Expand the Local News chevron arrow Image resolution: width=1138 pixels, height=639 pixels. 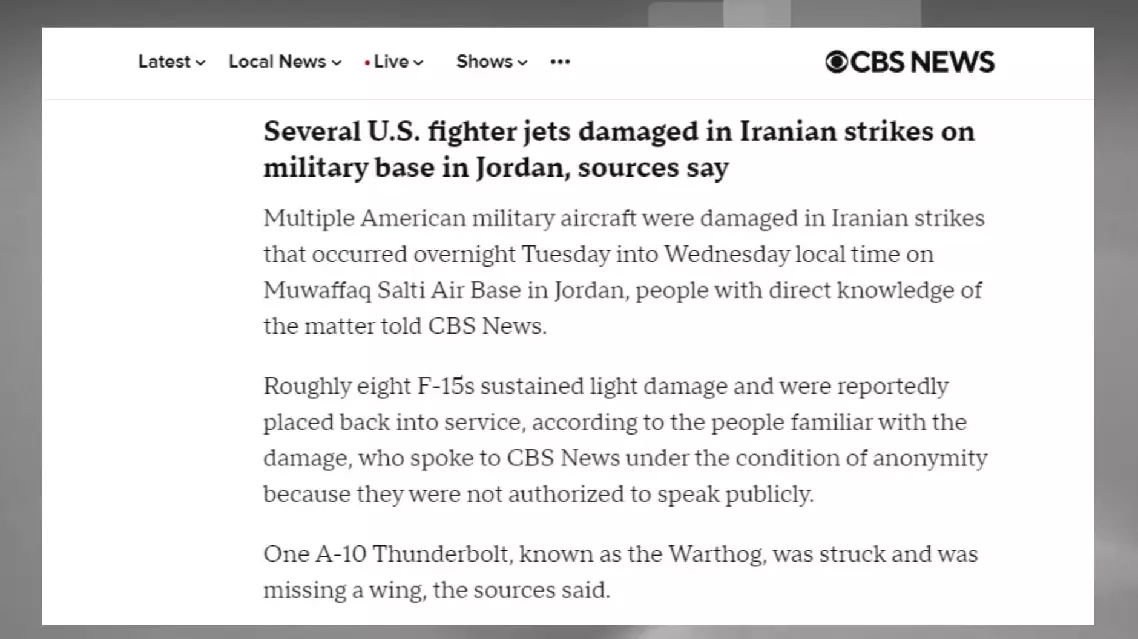point(337,63)
